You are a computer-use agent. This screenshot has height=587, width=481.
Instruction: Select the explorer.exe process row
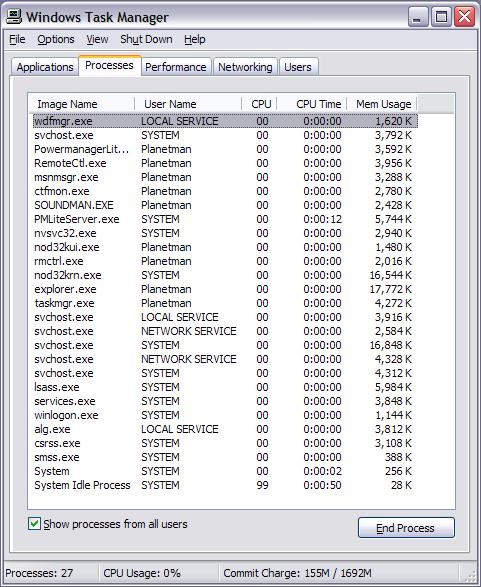click(225, 289)
